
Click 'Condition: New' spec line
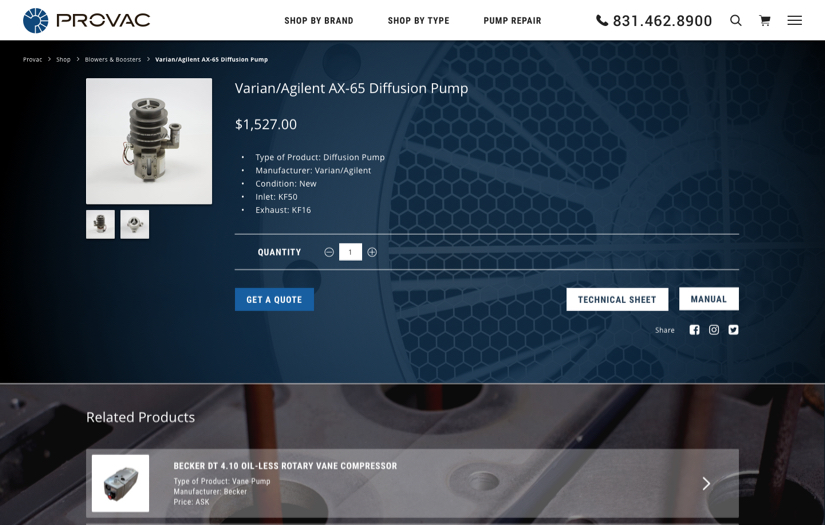tap(286, 184)
